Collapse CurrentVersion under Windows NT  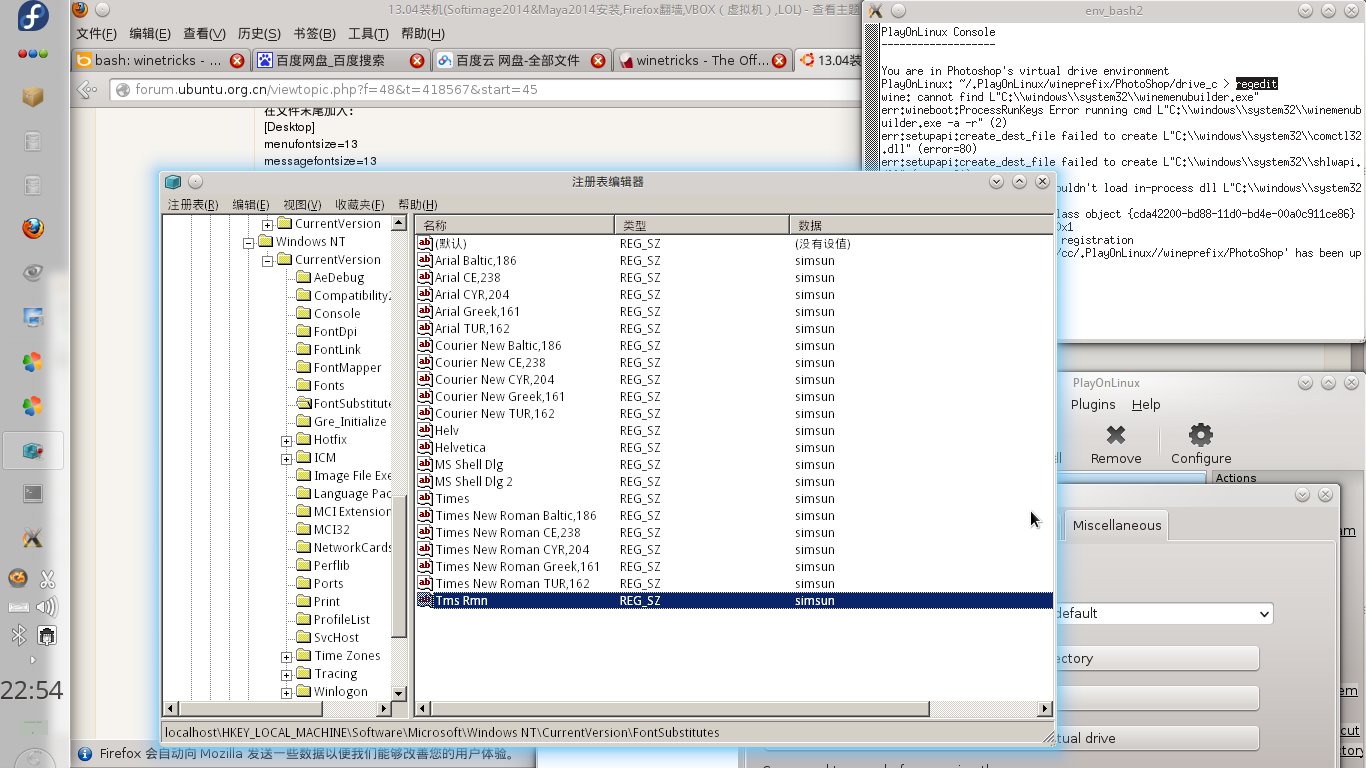268,259
